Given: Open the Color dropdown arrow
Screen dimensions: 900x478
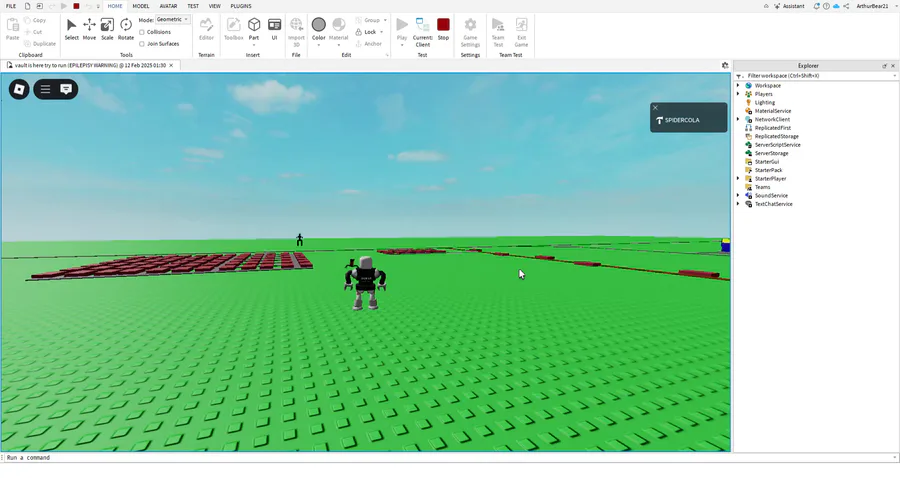Looking at the screenshot, I should [x=319, y=45].
